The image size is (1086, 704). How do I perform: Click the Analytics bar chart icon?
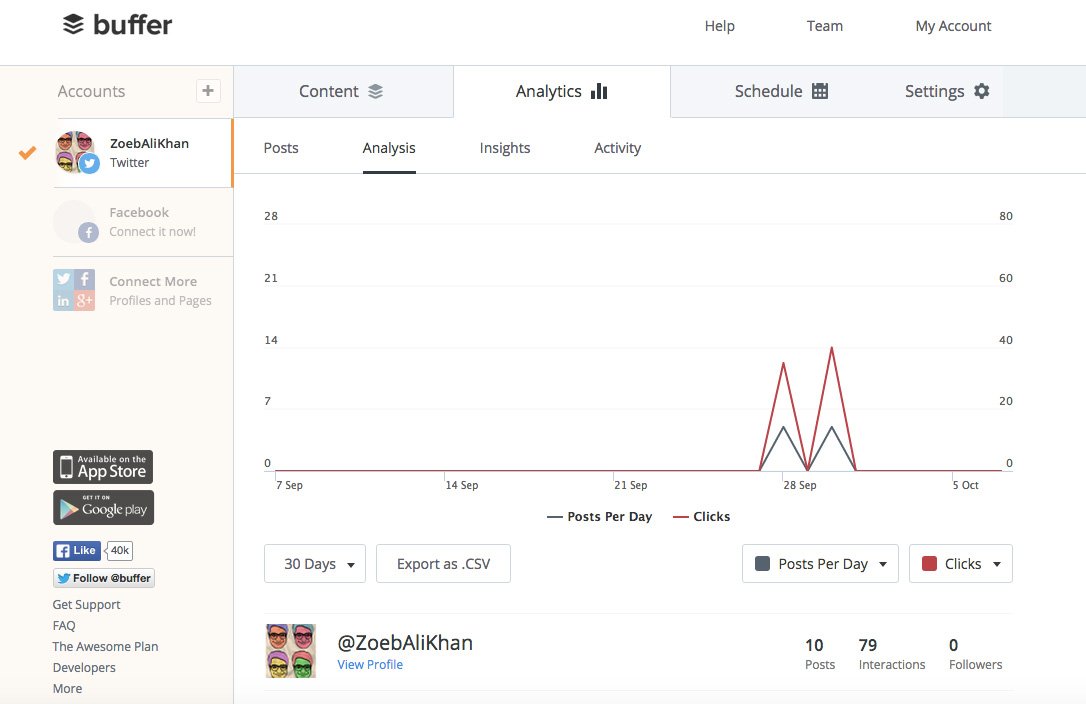(x=599, y=91)
